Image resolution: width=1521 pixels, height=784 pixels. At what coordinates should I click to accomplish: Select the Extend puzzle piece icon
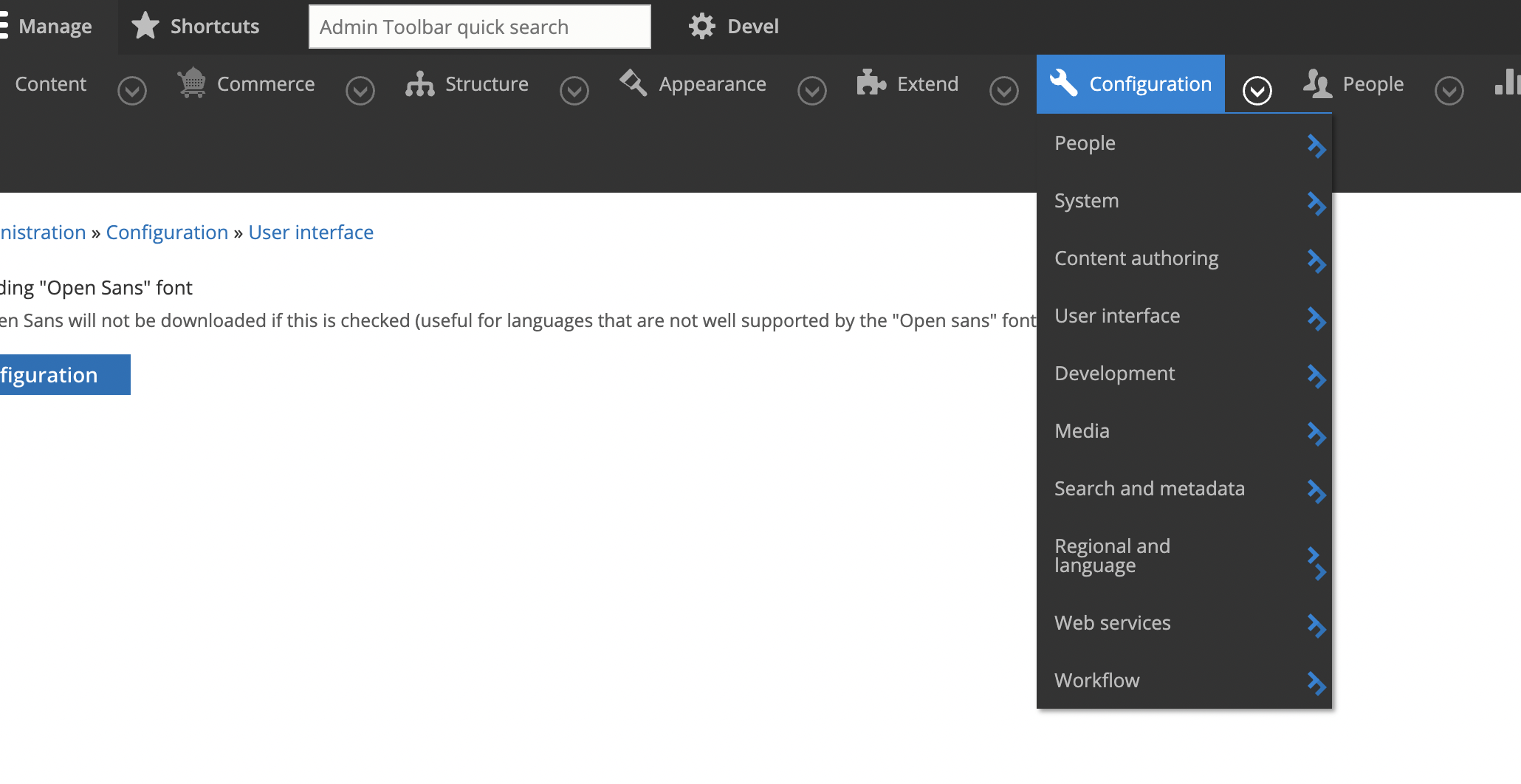pos(871,83)
